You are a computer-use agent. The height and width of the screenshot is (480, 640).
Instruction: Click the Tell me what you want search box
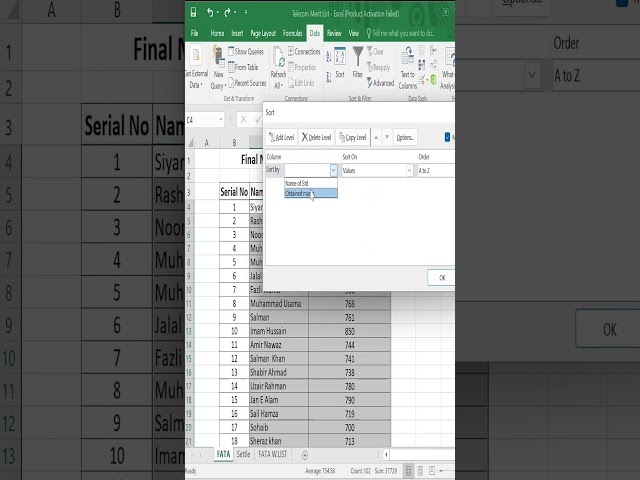pos(400,33)
